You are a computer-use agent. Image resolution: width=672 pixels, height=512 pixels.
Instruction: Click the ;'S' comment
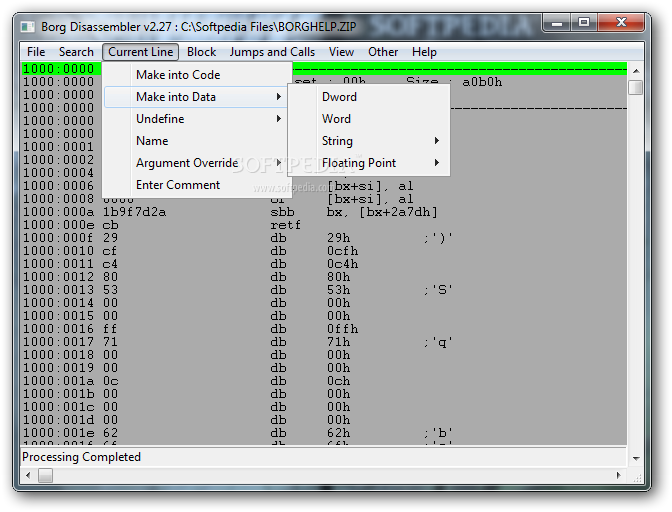click(x=438, y=290)
